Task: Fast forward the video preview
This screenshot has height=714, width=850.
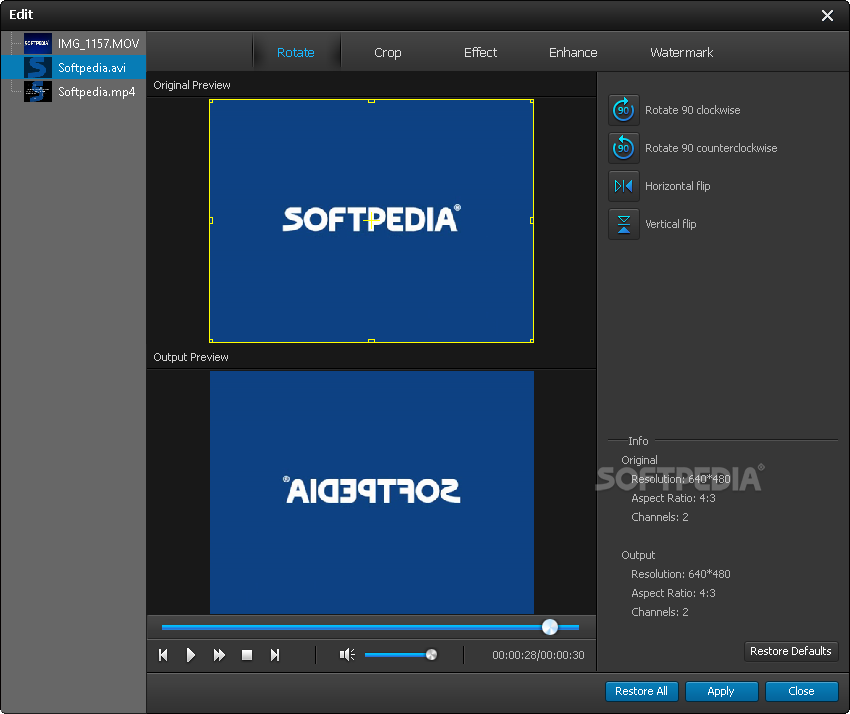Action: click(x=219, y=655)
